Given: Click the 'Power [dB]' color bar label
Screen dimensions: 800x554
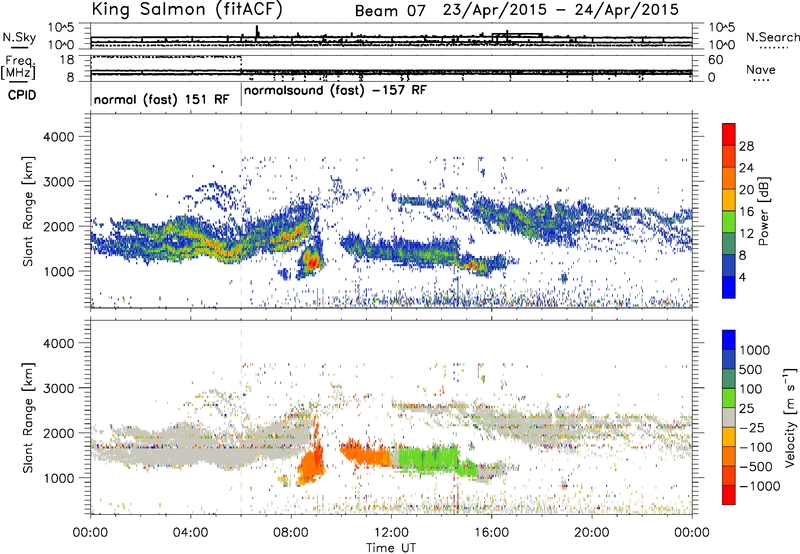Looking at the screenshot, I should 763,211.
